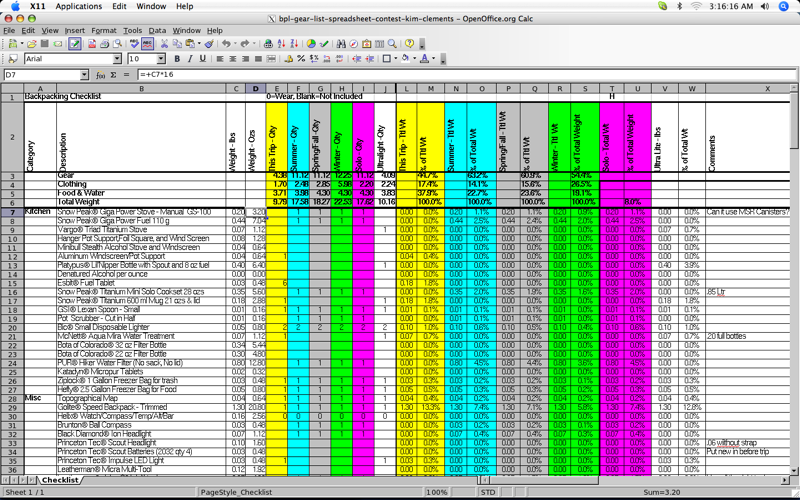Cut the selection with the scissors icon
The image size is (800, 500).
(x=164, y=44)
